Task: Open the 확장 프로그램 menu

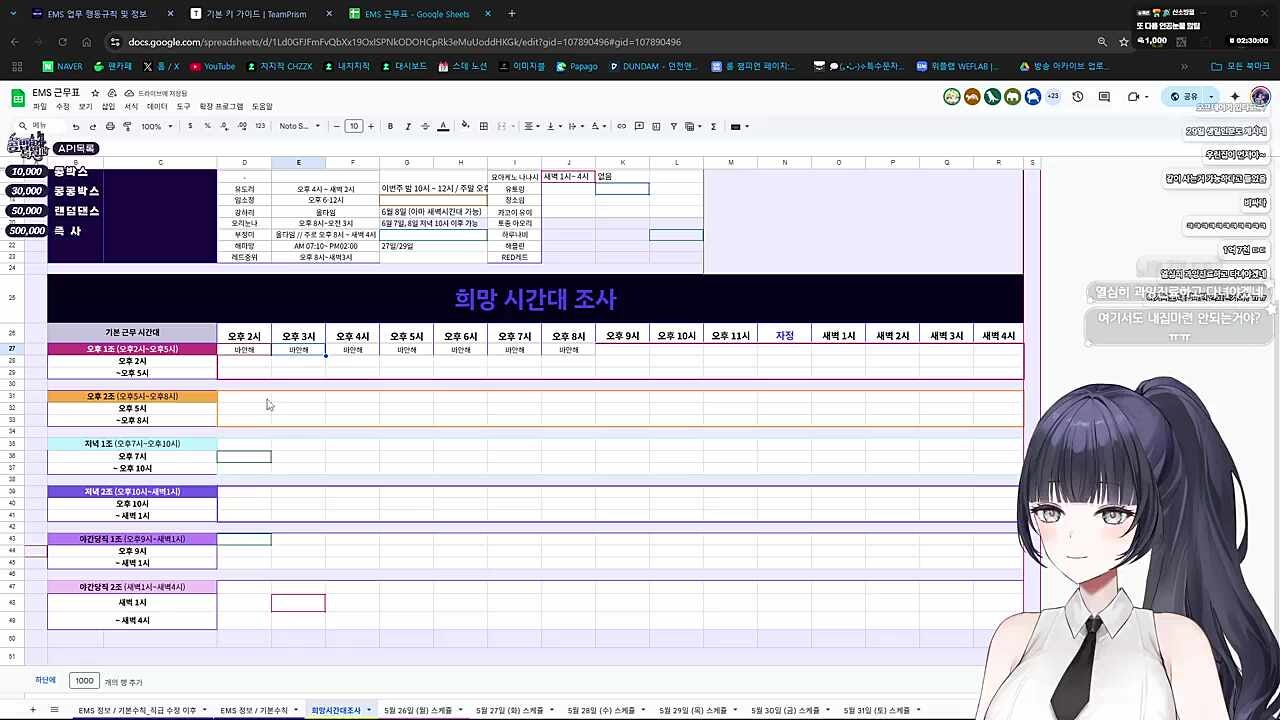Action: coord(221,107)
